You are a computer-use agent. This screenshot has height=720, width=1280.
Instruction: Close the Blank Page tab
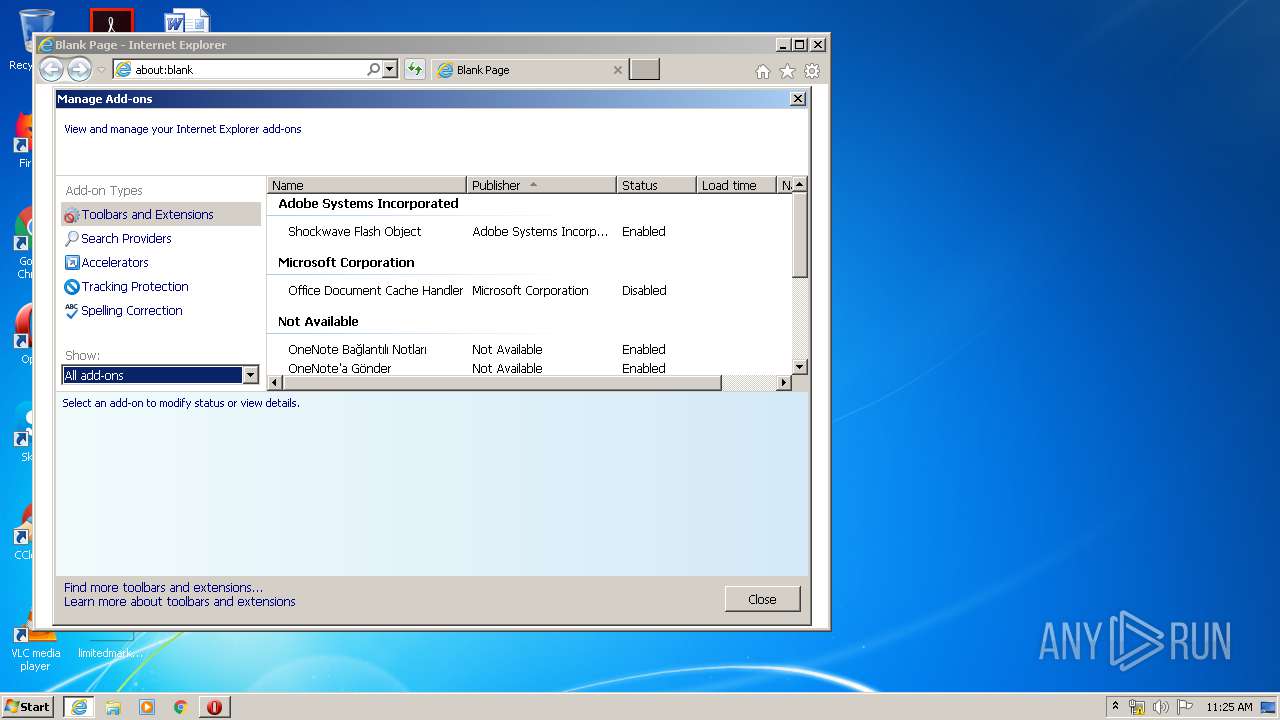pos(617,70)
